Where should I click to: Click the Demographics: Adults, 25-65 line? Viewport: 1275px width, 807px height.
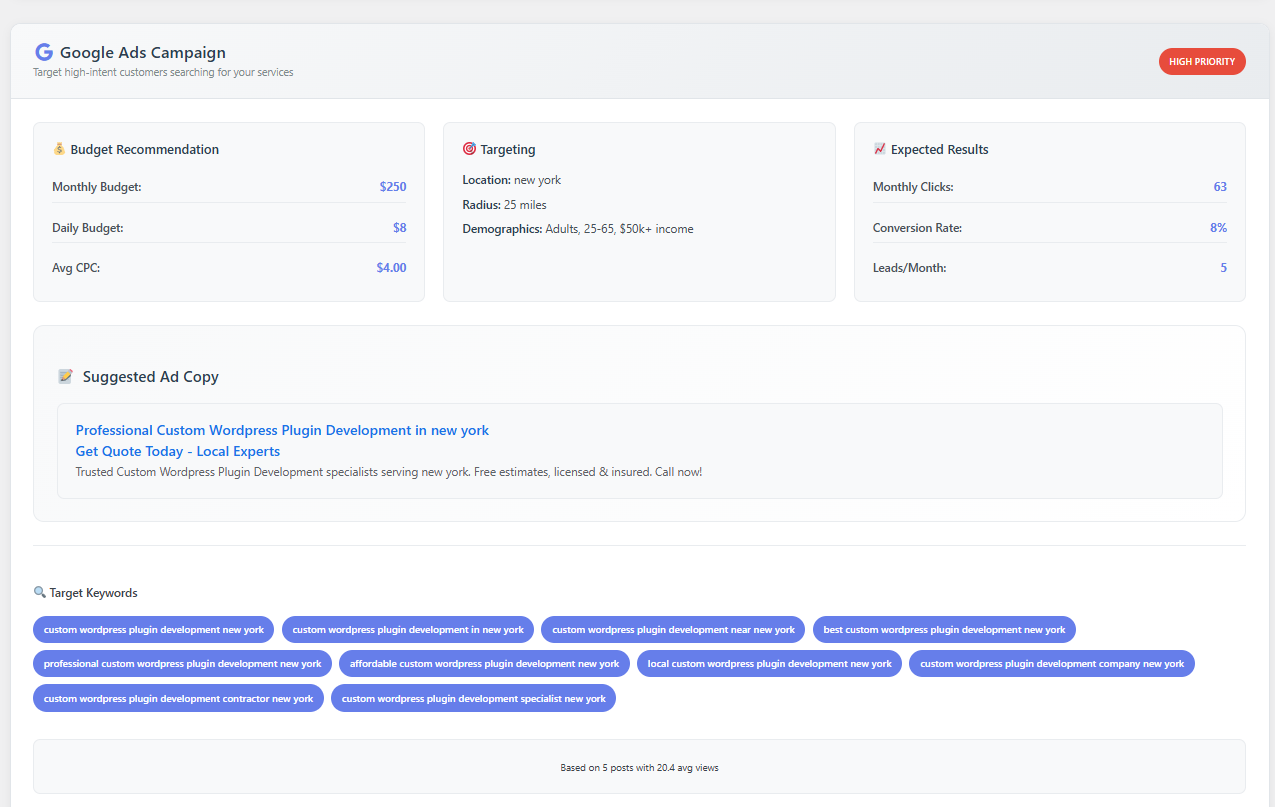pos(578,229)
